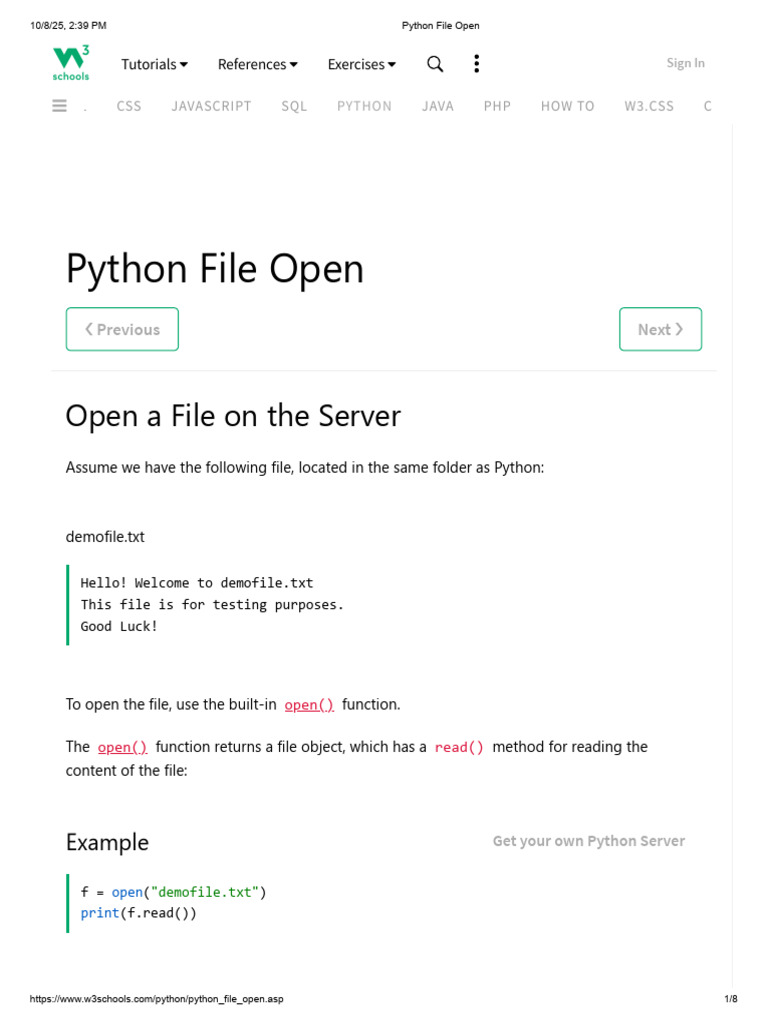The width and height of the screenshot is (768, 1024).
Task: Click Get your own Python Server
Action: [x=588, y=841]
